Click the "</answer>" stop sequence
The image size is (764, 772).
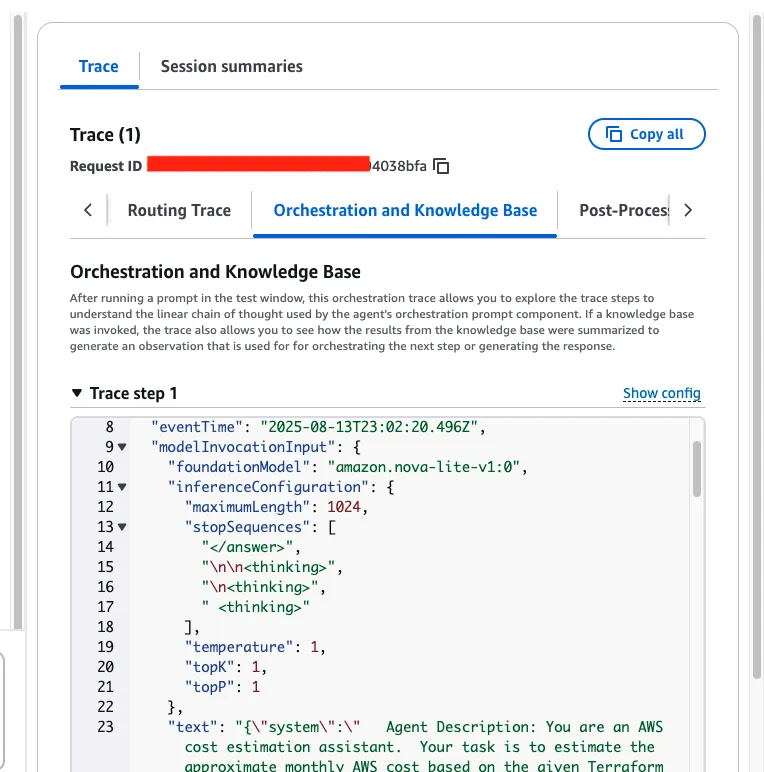coord(247,547)
